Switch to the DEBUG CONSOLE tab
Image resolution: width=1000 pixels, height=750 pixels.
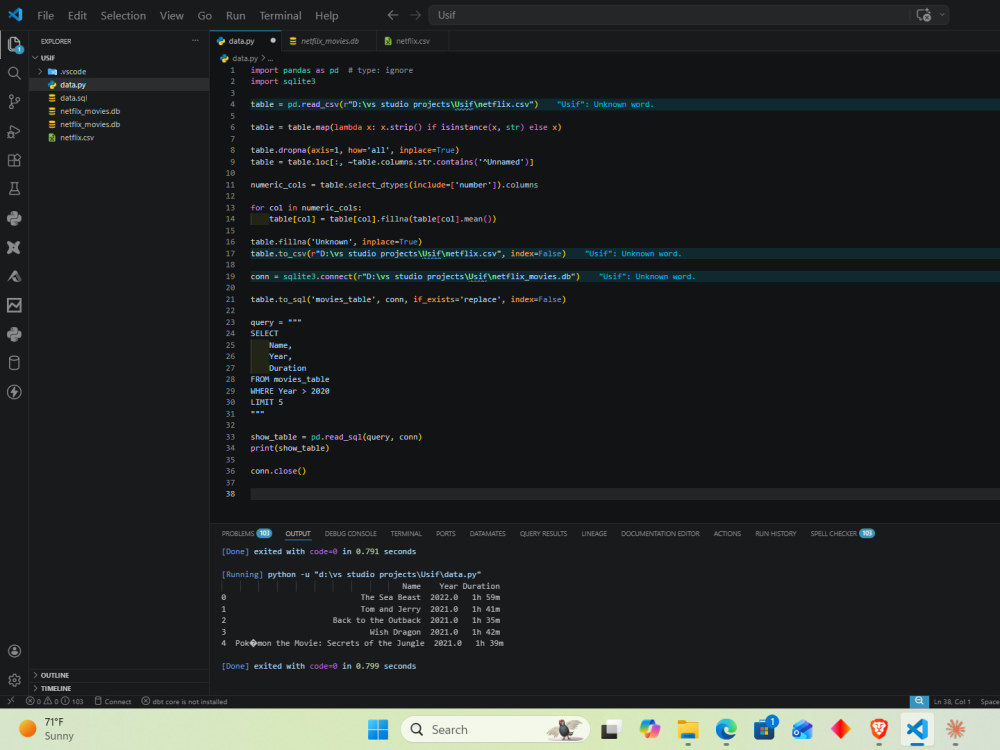click(x=350, y=533)
